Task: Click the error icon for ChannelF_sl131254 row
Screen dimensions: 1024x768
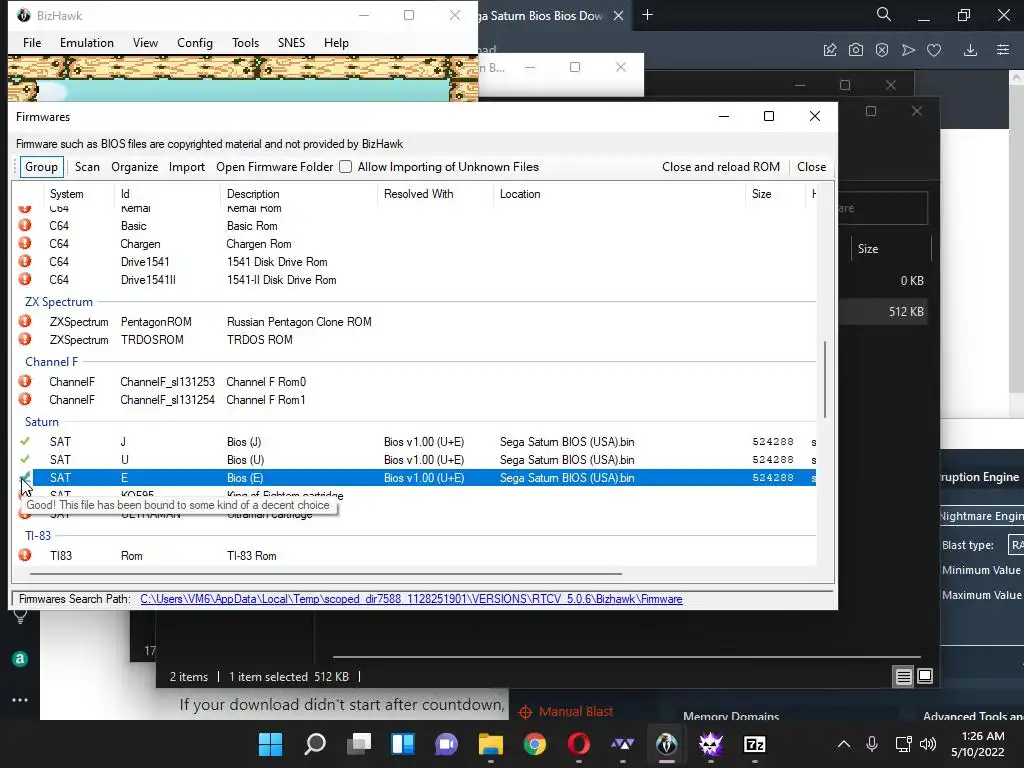Action: pyautogui.click(x=25, y=399)
